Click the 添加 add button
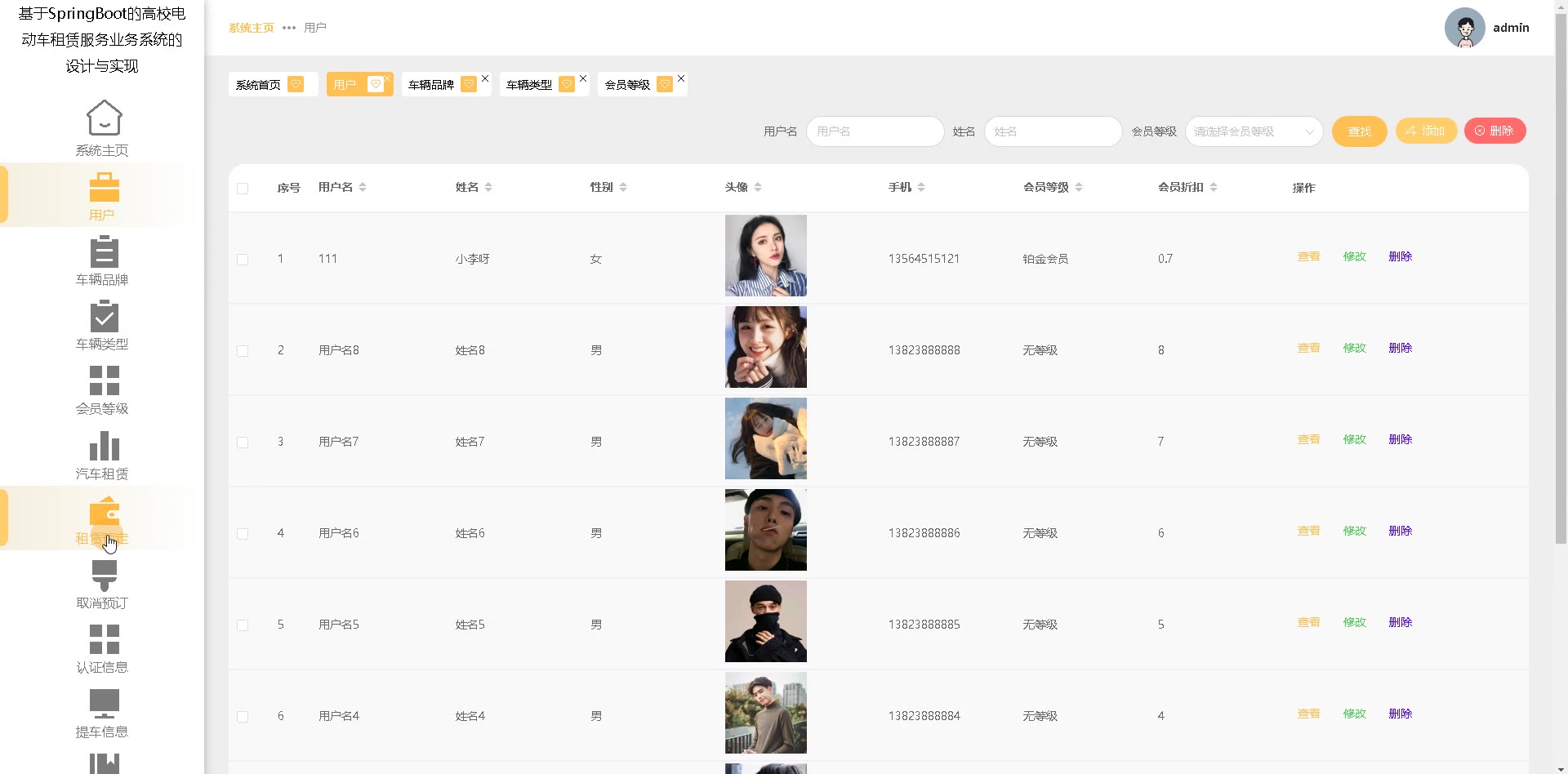Image resolution: width=1568 pixels, height=774 pixels. (x=1426, y=131)
